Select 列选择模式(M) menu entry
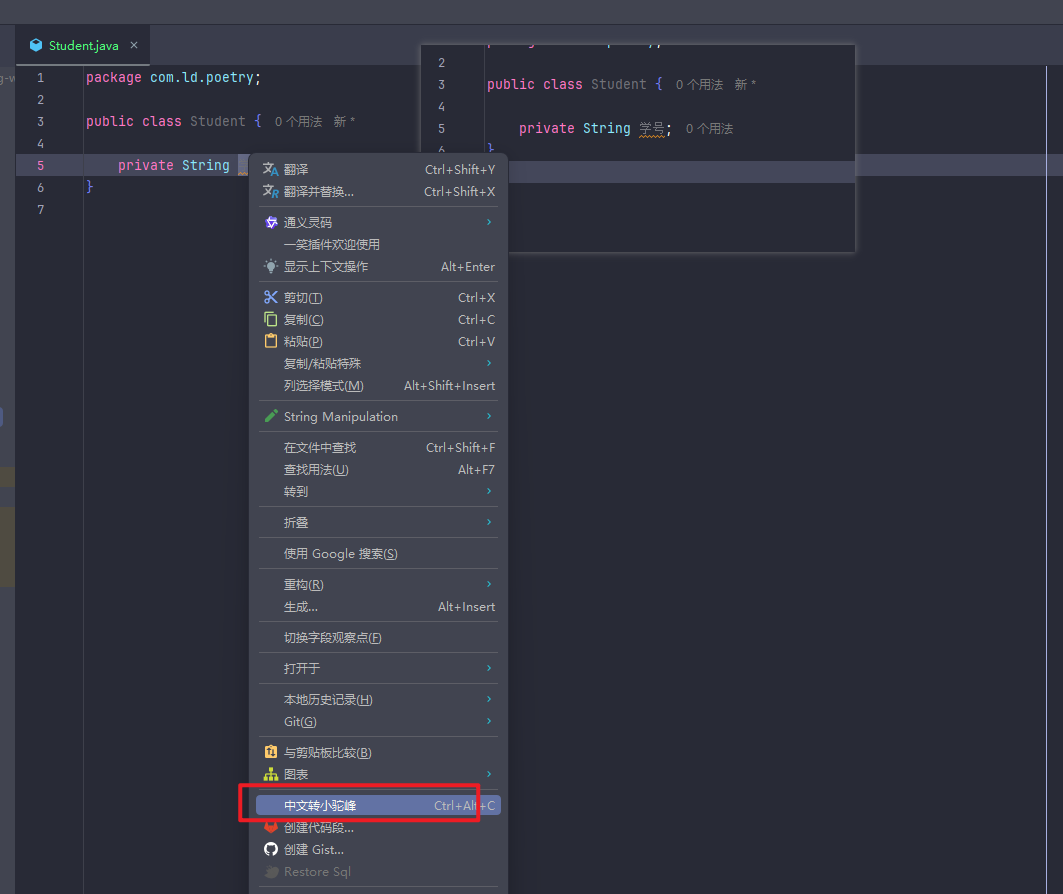This screenshot has height=894, width=1063. 378,386
